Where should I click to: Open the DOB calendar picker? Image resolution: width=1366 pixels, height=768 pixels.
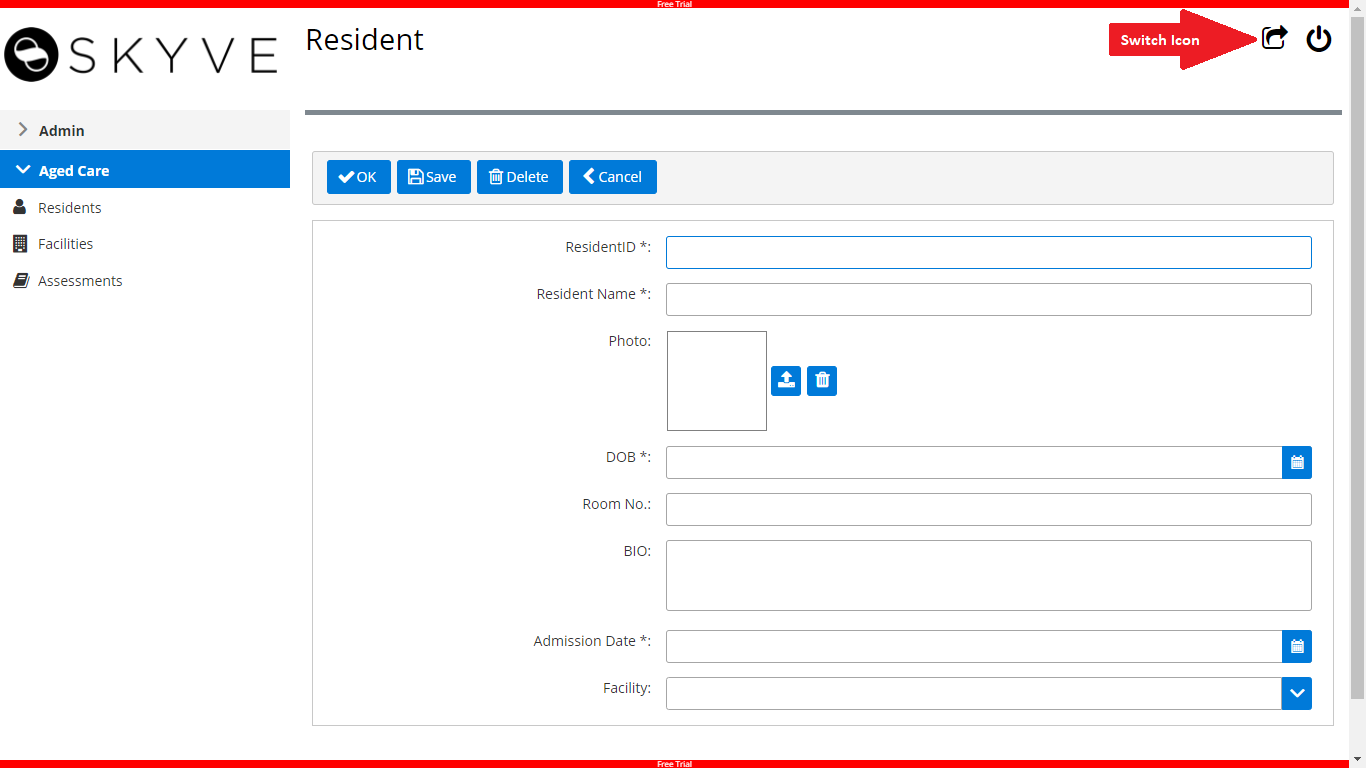pos(1297,462)
